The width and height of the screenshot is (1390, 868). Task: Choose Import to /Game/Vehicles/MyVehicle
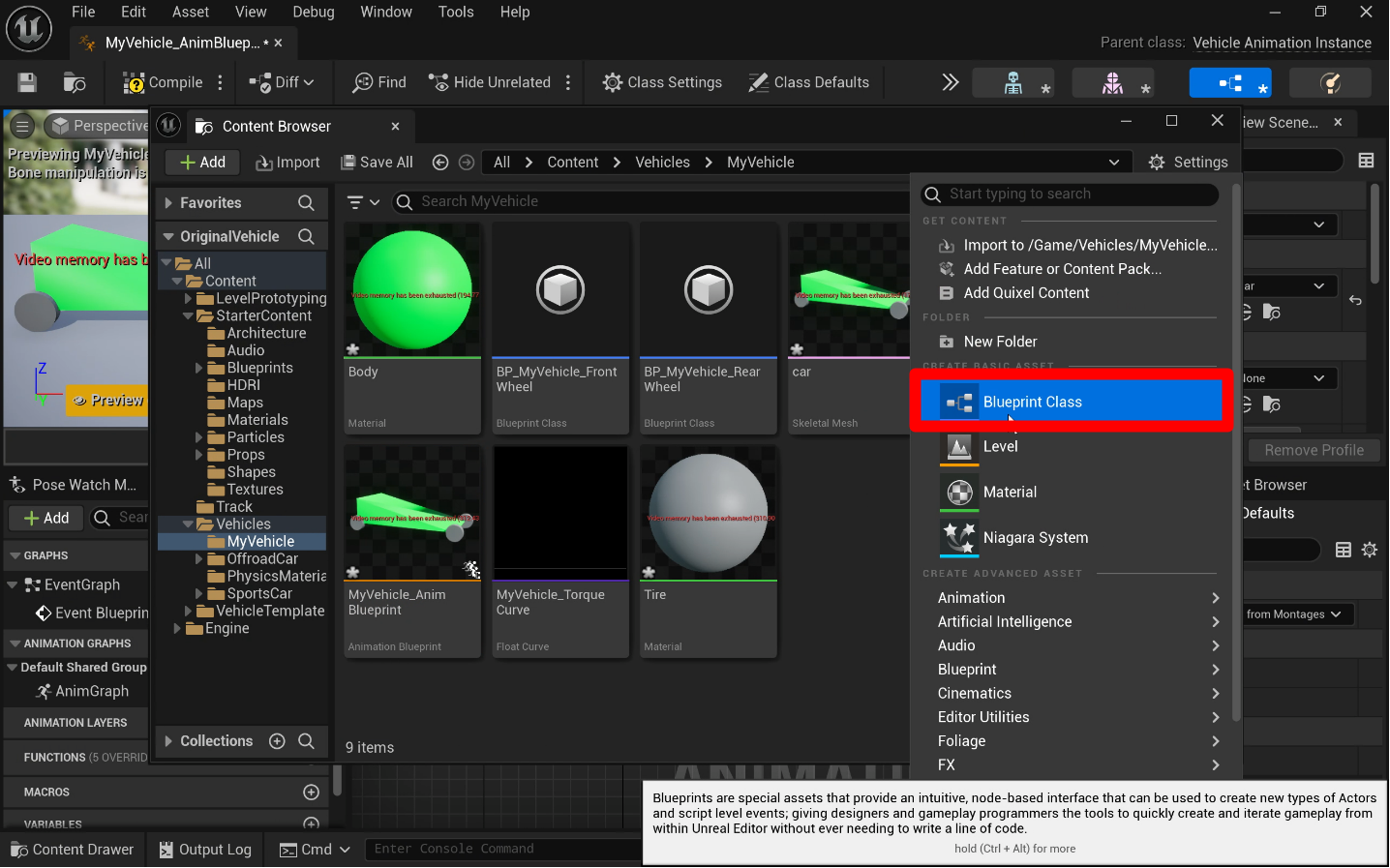pyautogui.click(x=1077, y=246)
